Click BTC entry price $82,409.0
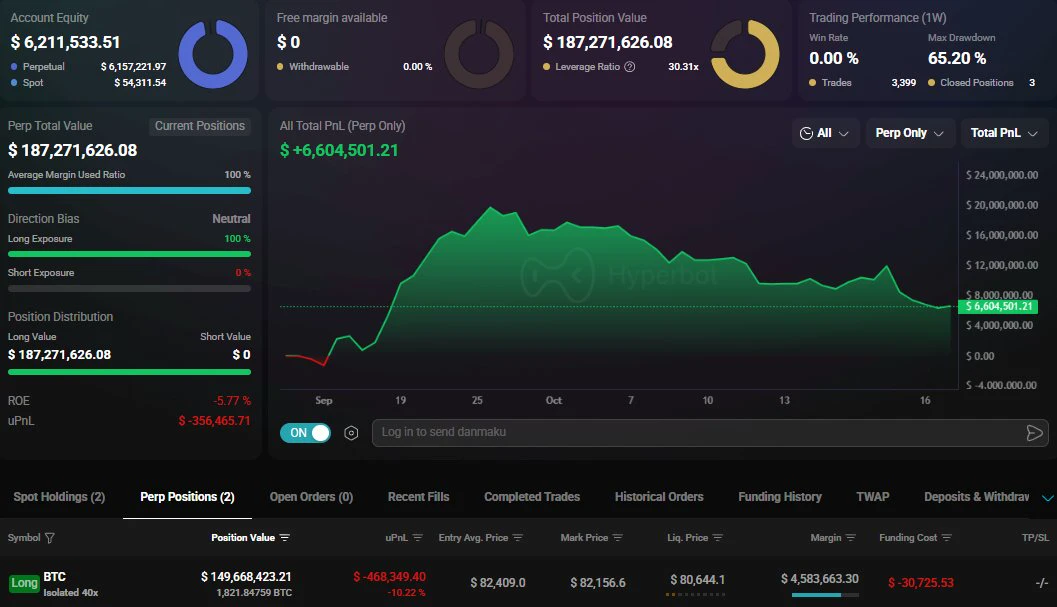The width and height of the screenshot is (1057, 607). pyautogui.click(x=497, y=583)
